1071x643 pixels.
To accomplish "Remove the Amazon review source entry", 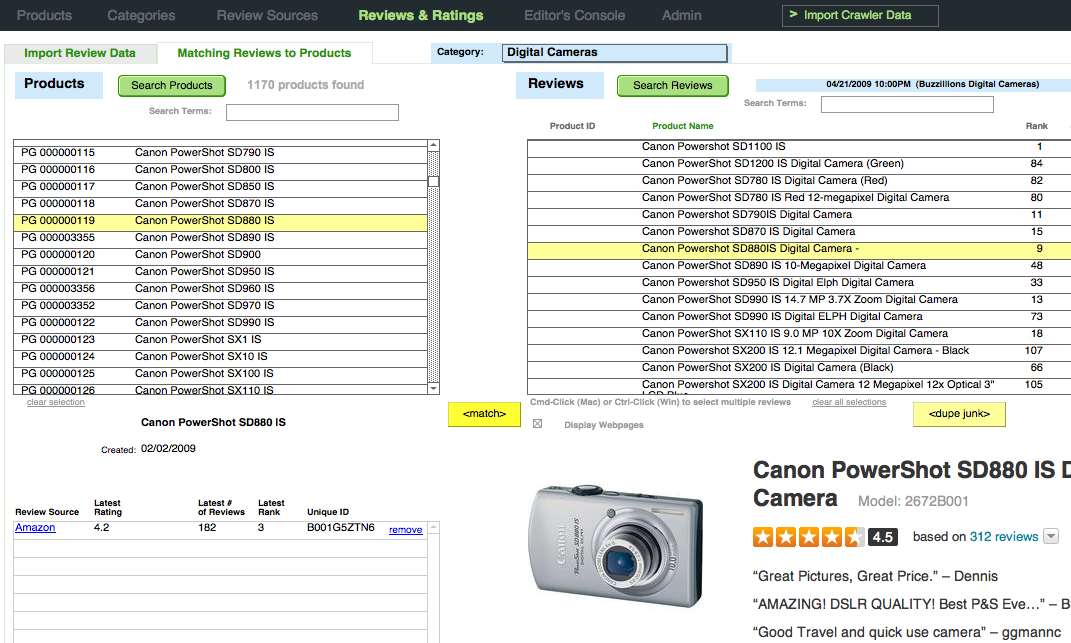I will click(x=406, y=530).
